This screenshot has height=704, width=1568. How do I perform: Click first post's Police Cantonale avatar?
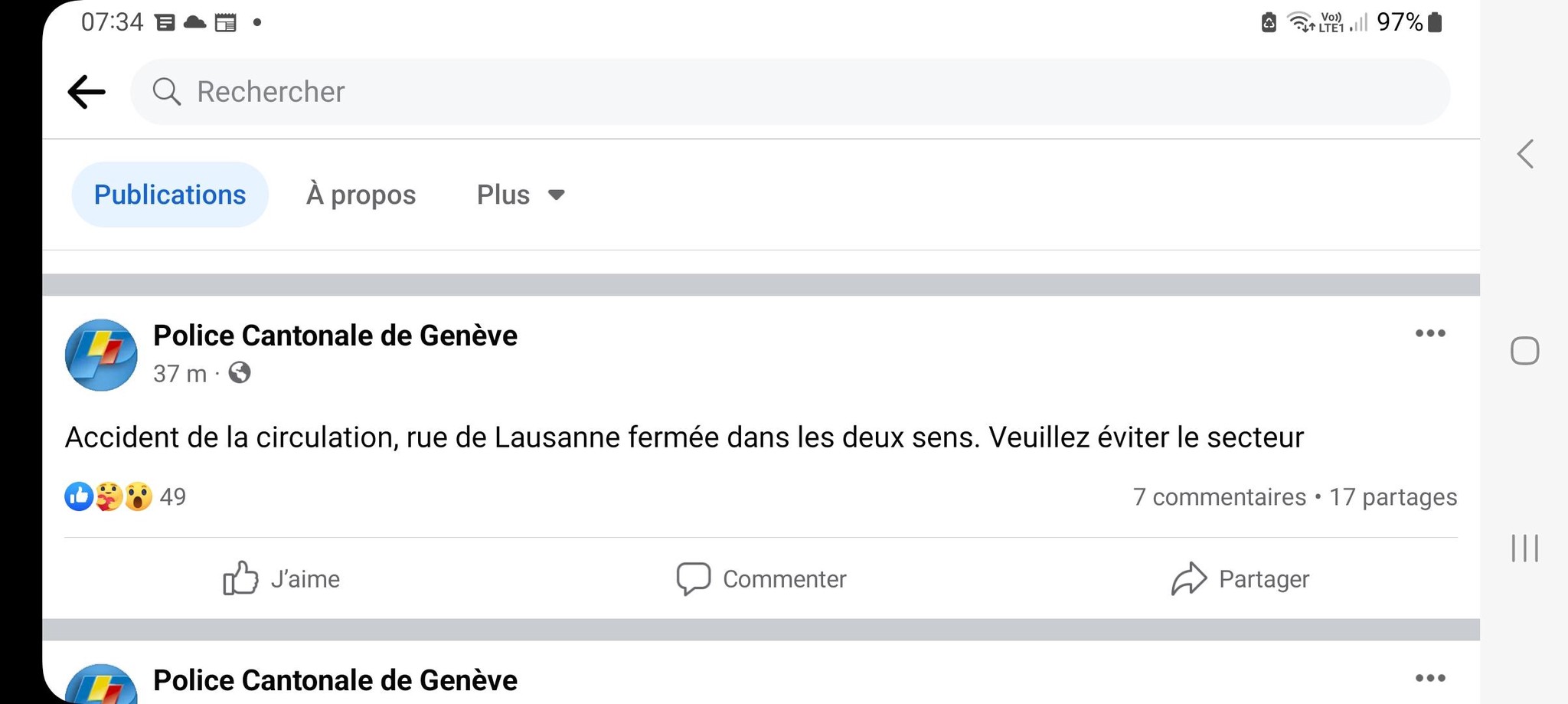(101, 355)
